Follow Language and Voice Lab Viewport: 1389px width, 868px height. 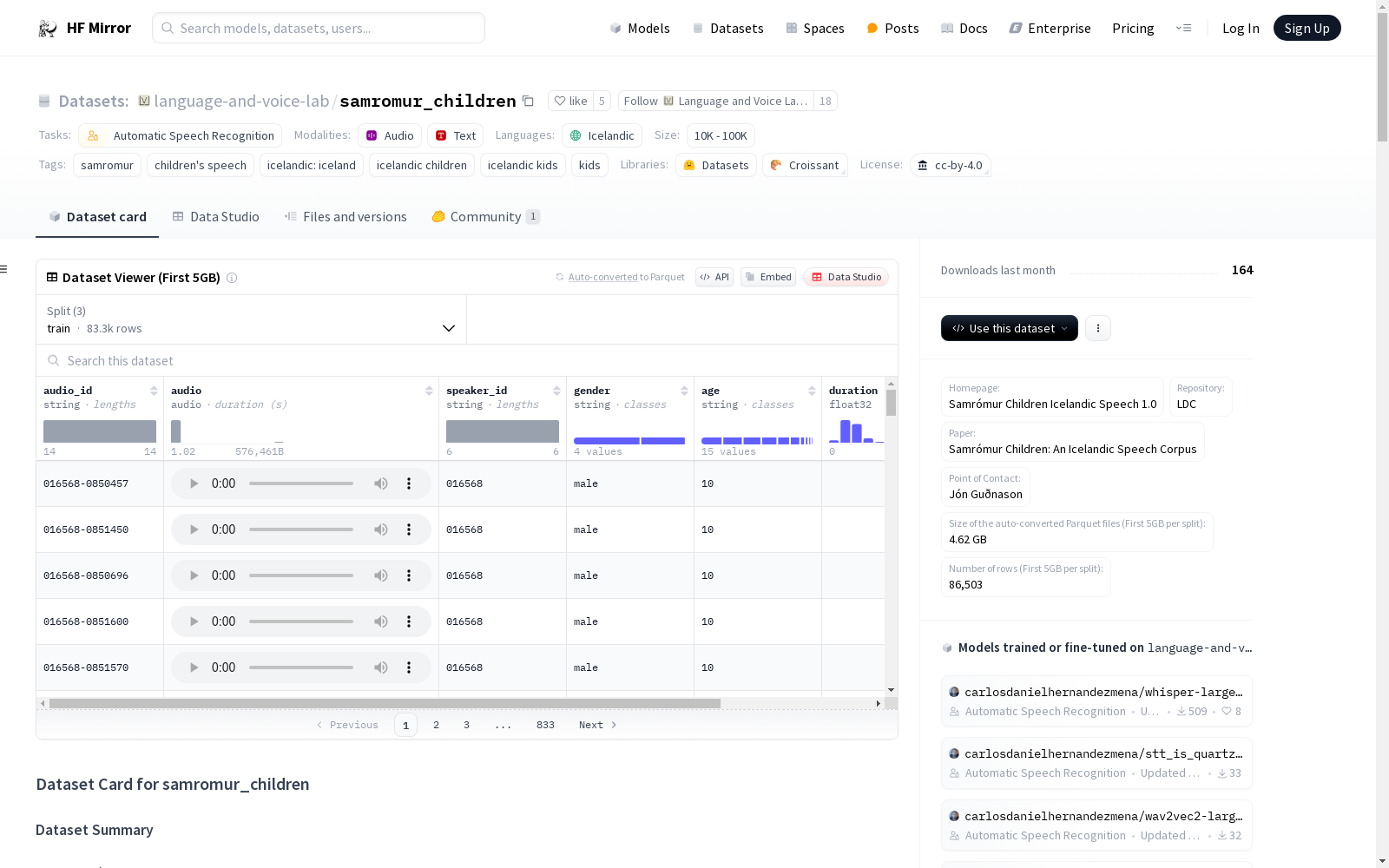click(716, 101)
